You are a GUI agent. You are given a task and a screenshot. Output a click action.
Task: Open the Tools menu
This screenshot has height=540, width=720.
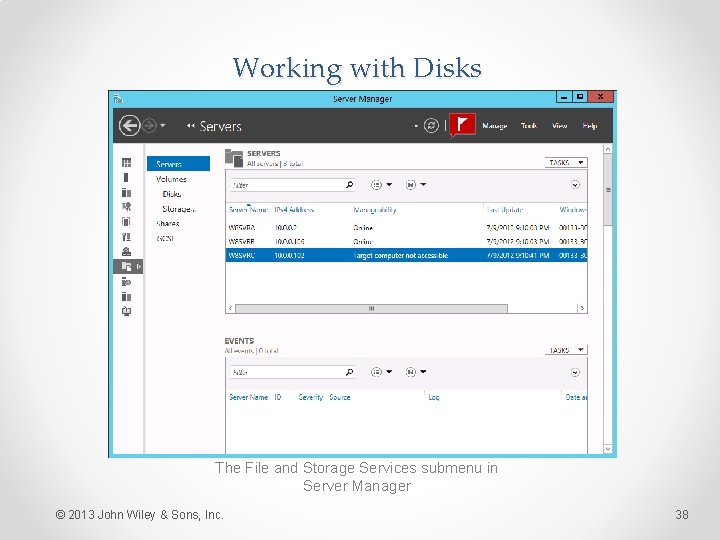[529, 126]
